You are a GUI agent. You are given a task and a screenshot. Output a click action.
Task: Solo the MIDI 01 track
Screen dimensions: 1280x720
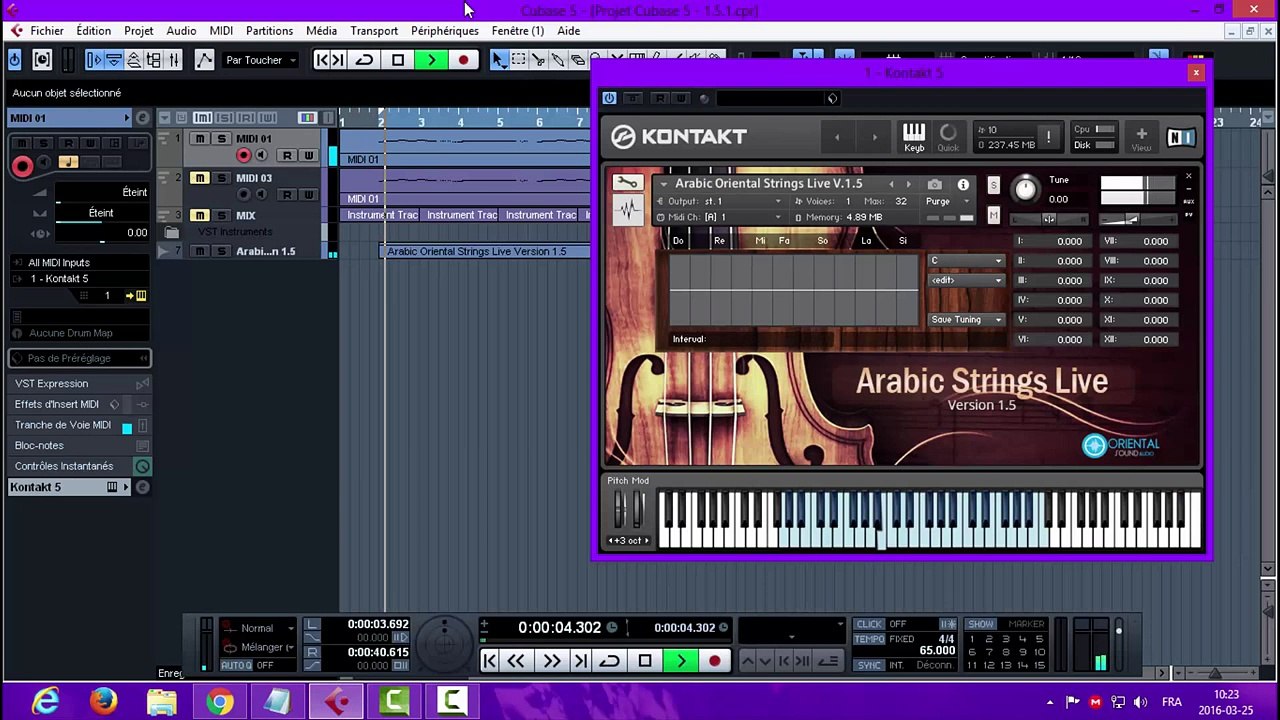point(221,139)
